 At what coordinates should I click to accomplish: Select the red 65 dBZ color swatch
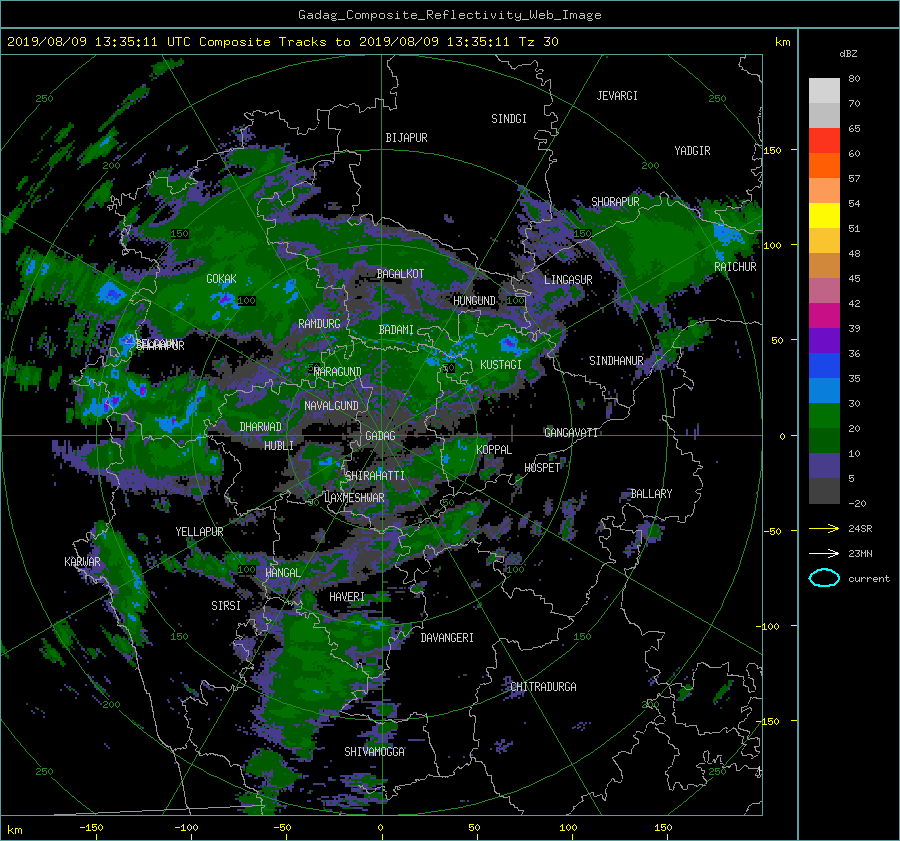pos(824,140)
